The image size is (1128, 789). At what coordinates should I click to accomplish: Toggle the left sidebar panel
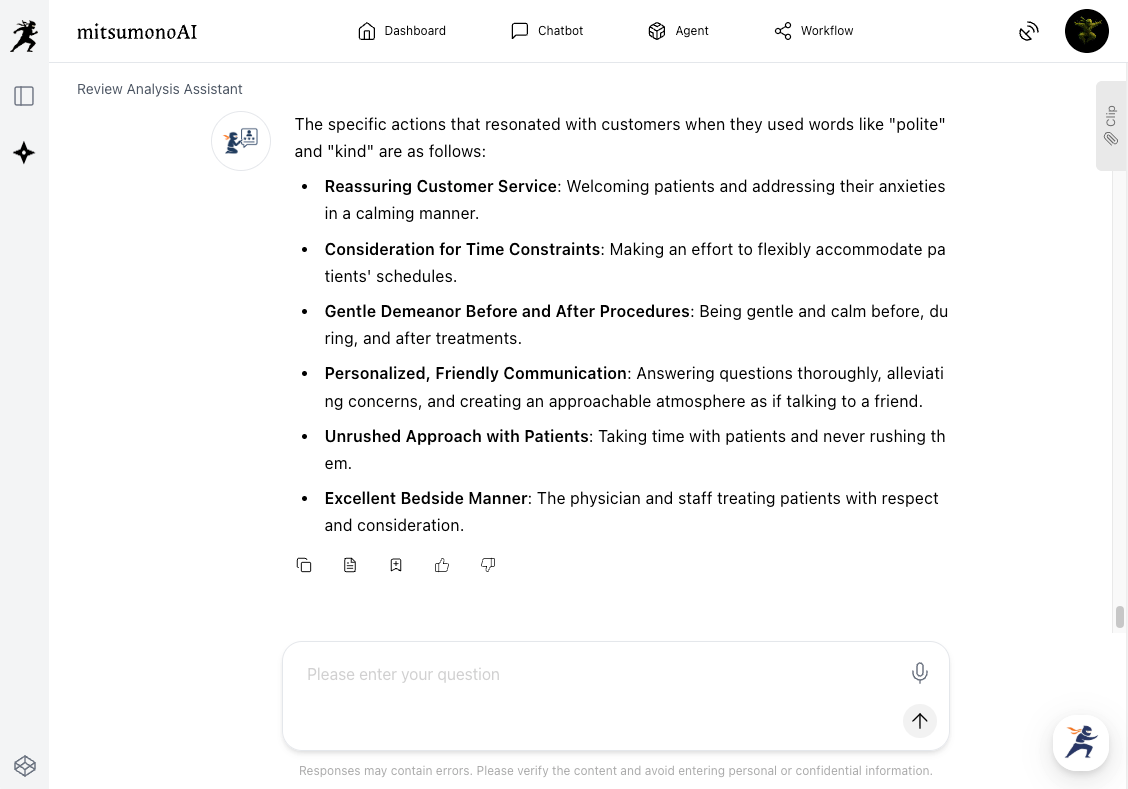(24, 96)
